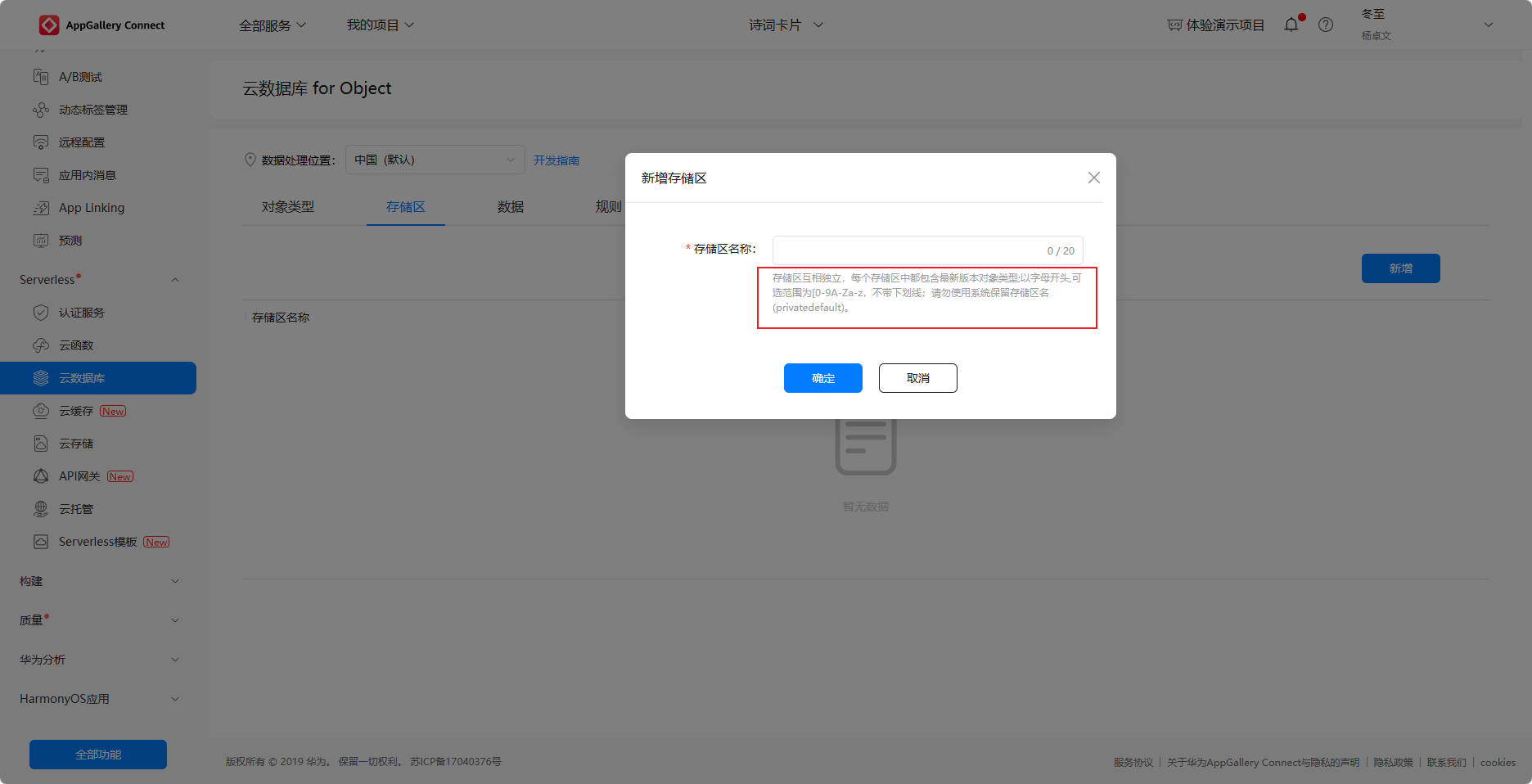Open the 开发指南 link

(x=556, y=160)
